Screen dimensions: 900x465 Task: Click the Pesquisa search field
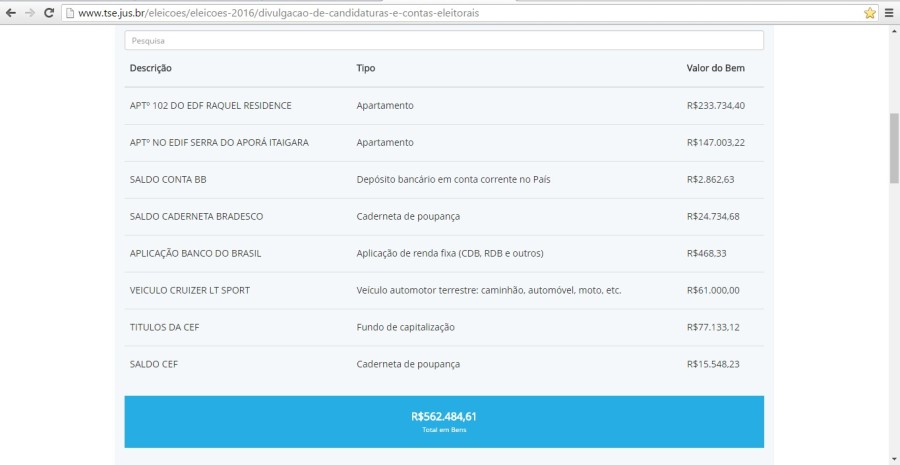443,40
